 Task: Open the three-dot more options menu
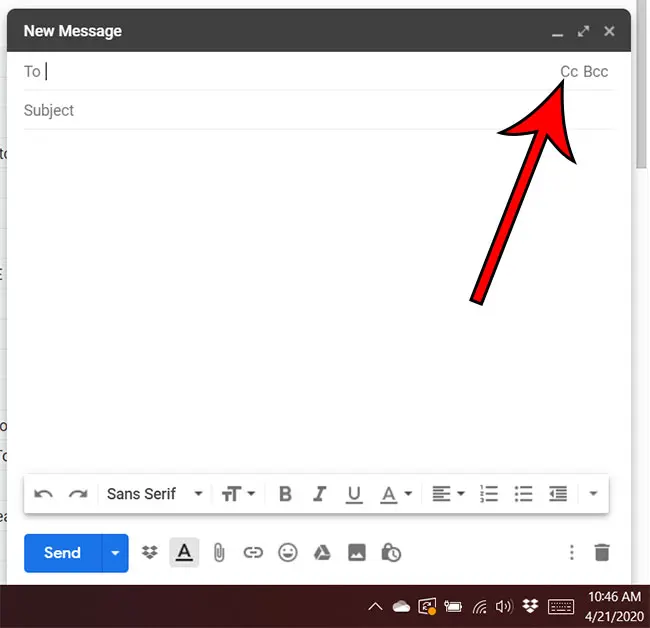tap(571, 552)
